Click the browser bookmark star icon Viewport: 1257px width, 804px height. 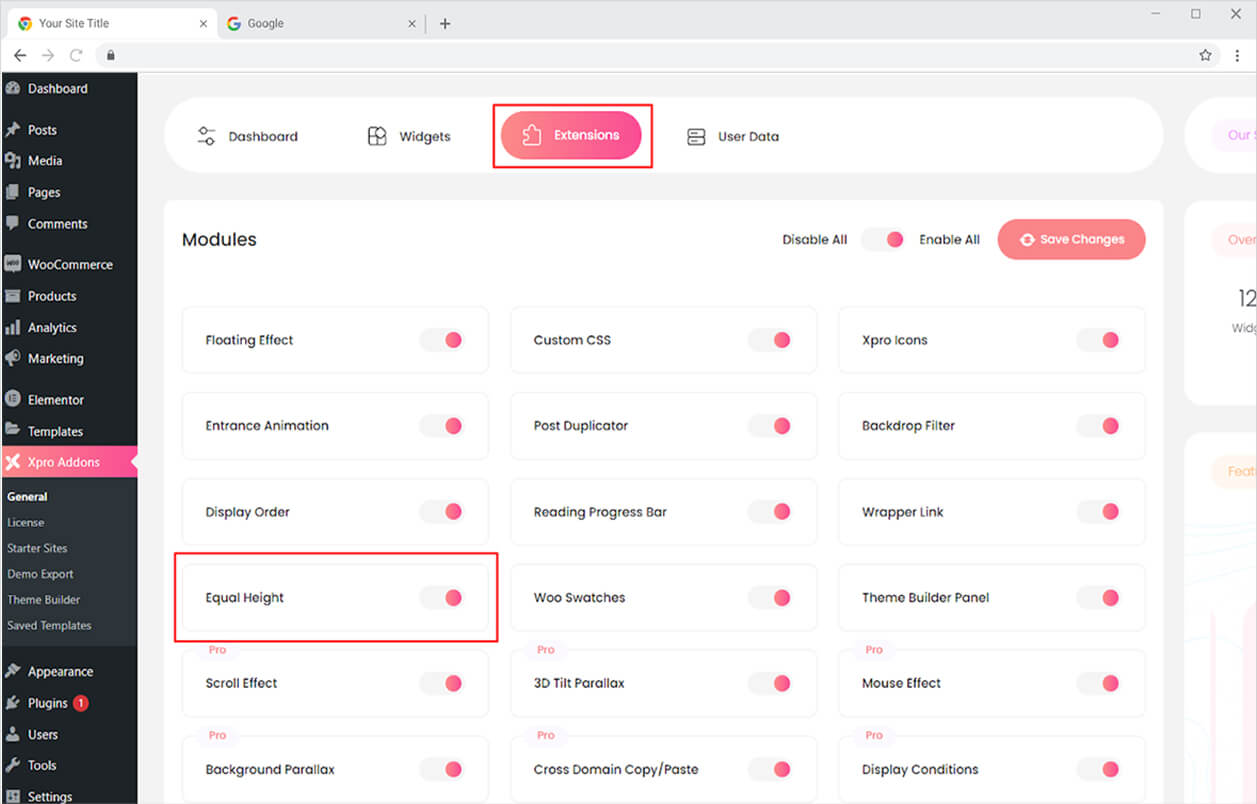[1205, 56]
